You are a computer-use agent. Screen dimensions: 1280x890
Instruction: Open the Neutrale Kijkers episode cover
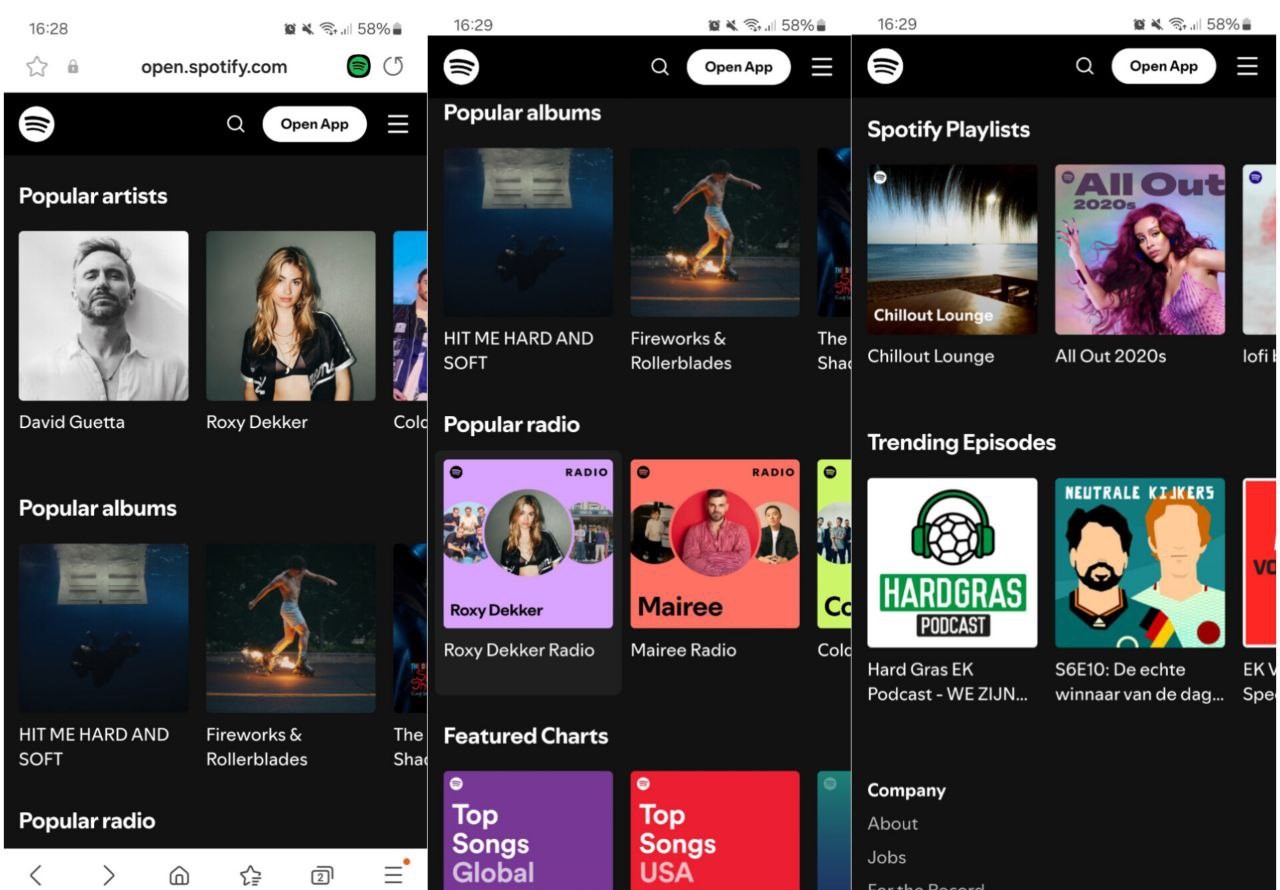click(x=1140, y=563)
